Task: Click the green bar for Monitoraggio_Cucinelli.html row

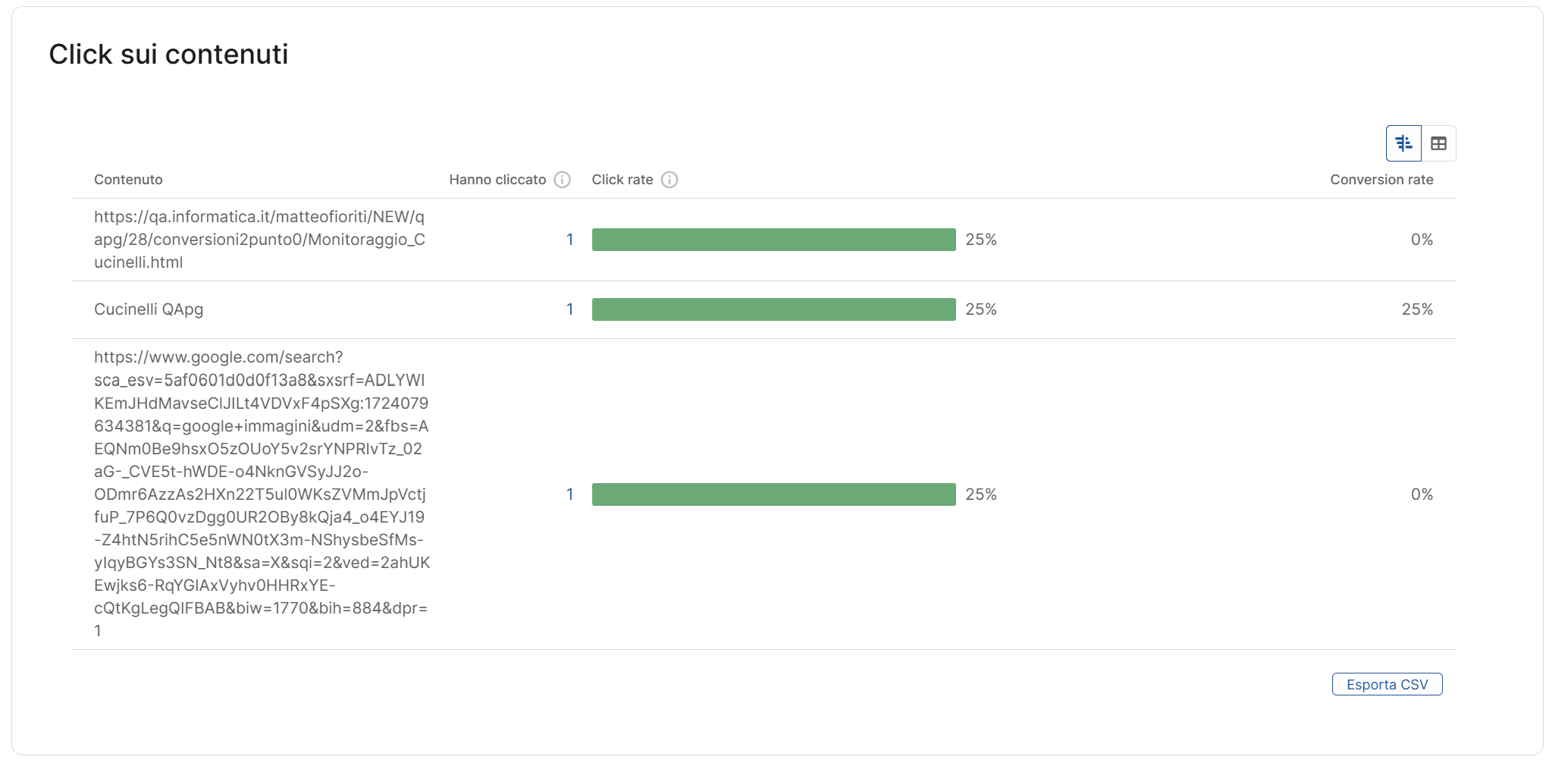Action: pyautogui.click(x=773, y=240)
